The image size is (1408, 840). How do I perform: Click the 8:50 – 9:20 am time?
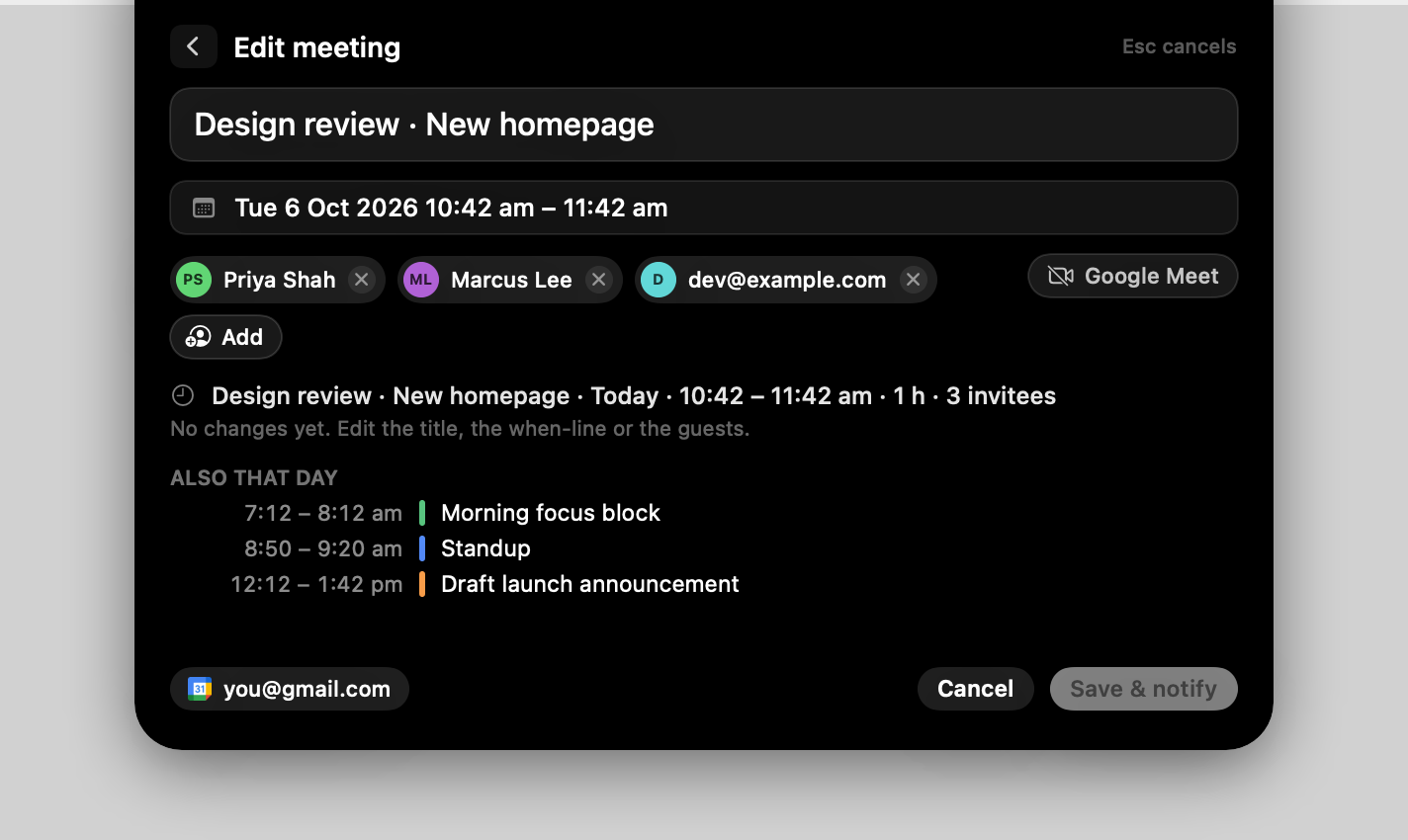(323, 548)
